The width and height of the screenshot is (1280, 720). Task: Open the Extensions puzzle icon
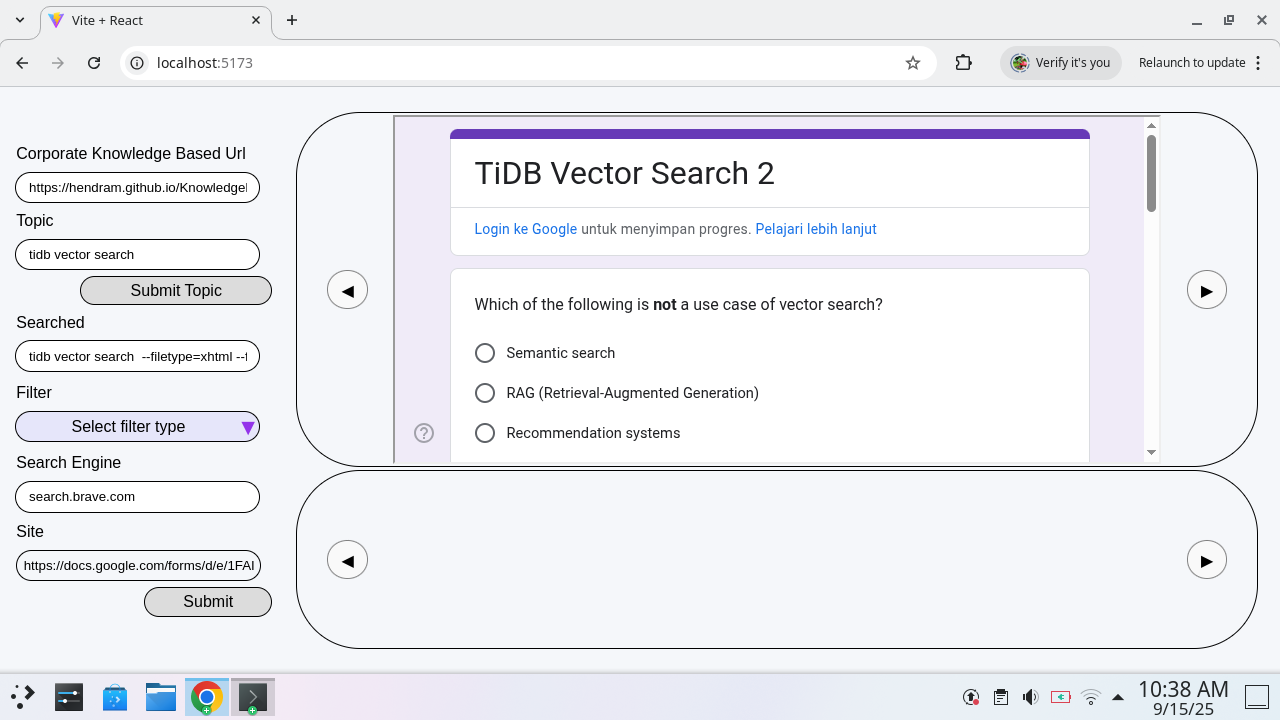pos(963,63)
